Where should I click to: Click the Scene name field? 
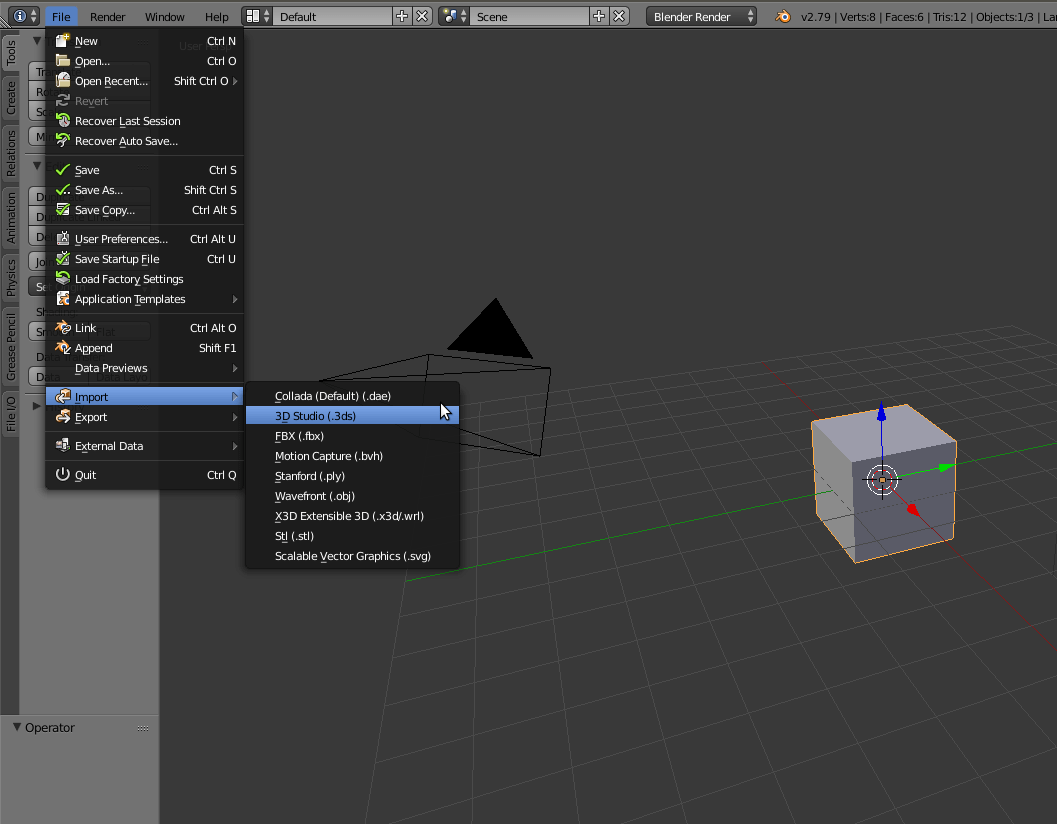pyautogui.click(x=529, y=16)
